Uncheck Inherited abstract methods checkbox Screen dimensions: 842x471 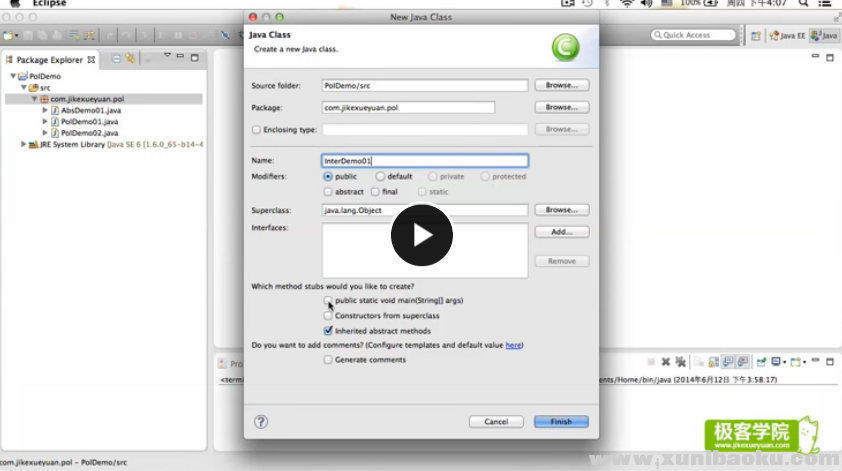[328, 330]
